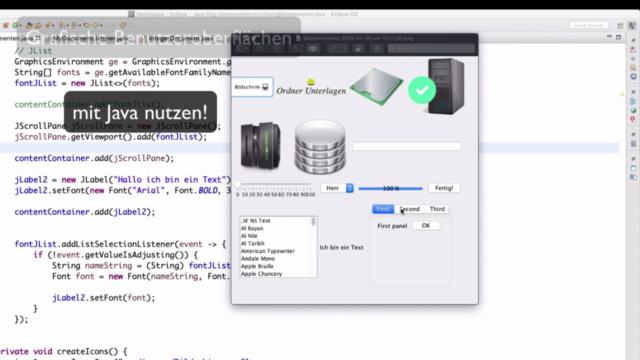This screenshot has width=640, height=360.
Task: Click the markup dropdown arrow in Preview
Action: point(345,49)
